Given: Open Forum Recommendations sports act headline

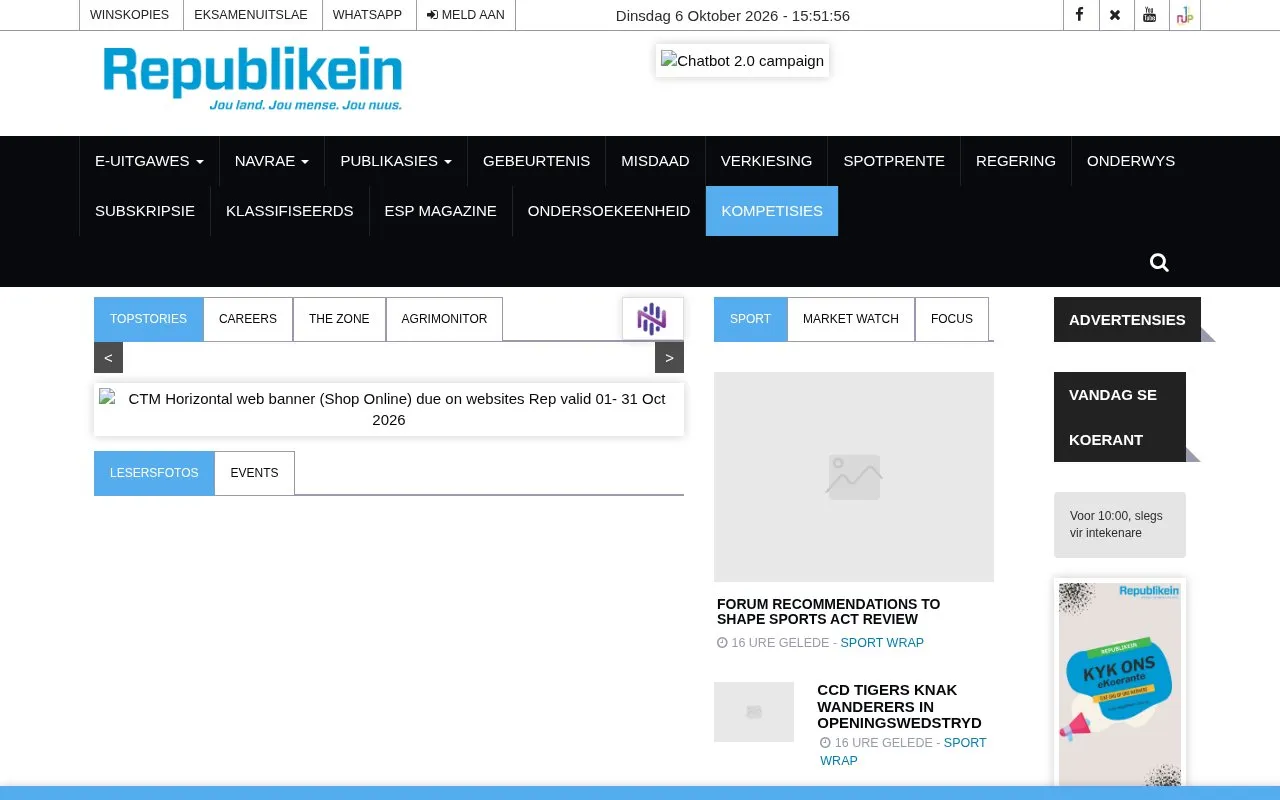Looking at the screenshot, I should click(x=829, y=611).
